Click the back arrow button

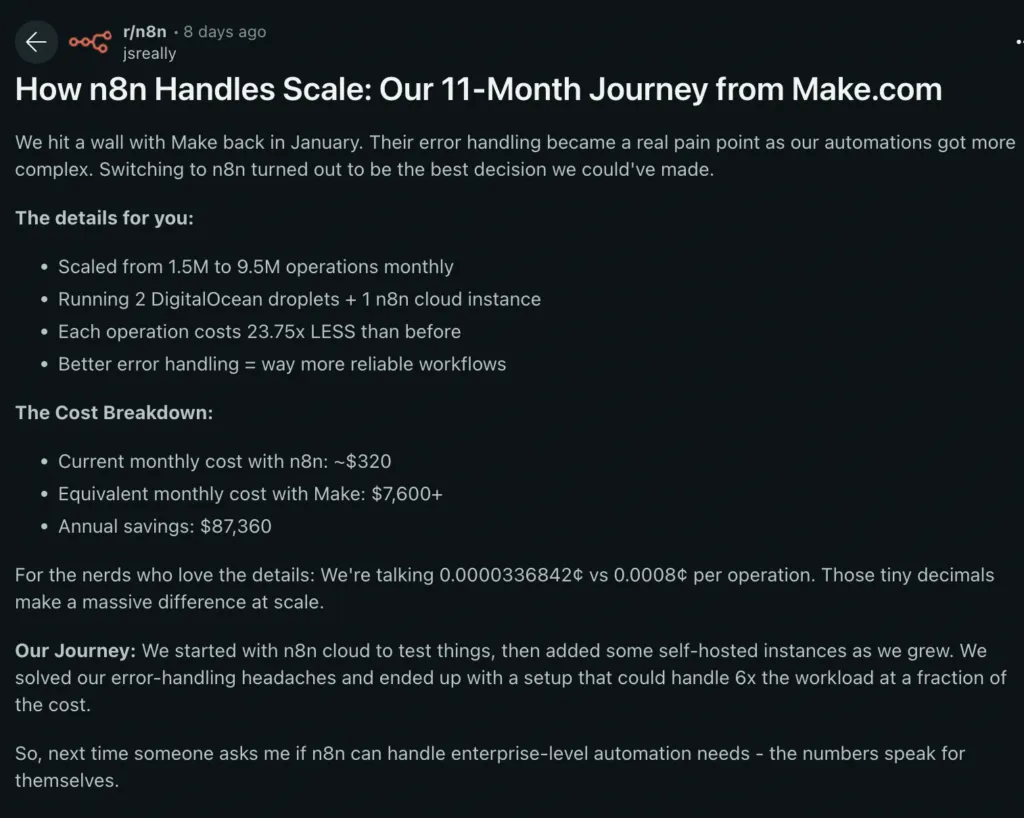(x=36, y=42)
